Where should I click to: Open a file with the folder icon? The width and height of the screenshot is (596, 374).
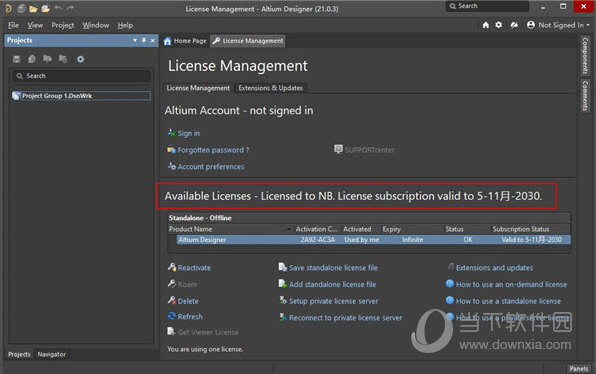coord(33,8)
